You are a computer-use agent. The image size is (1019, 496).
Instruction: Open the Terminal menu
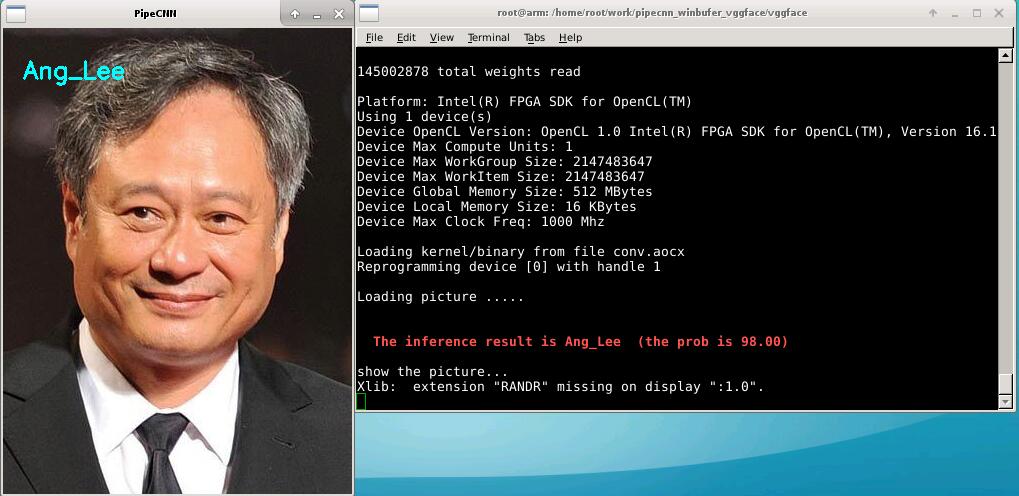click(489, 38)
